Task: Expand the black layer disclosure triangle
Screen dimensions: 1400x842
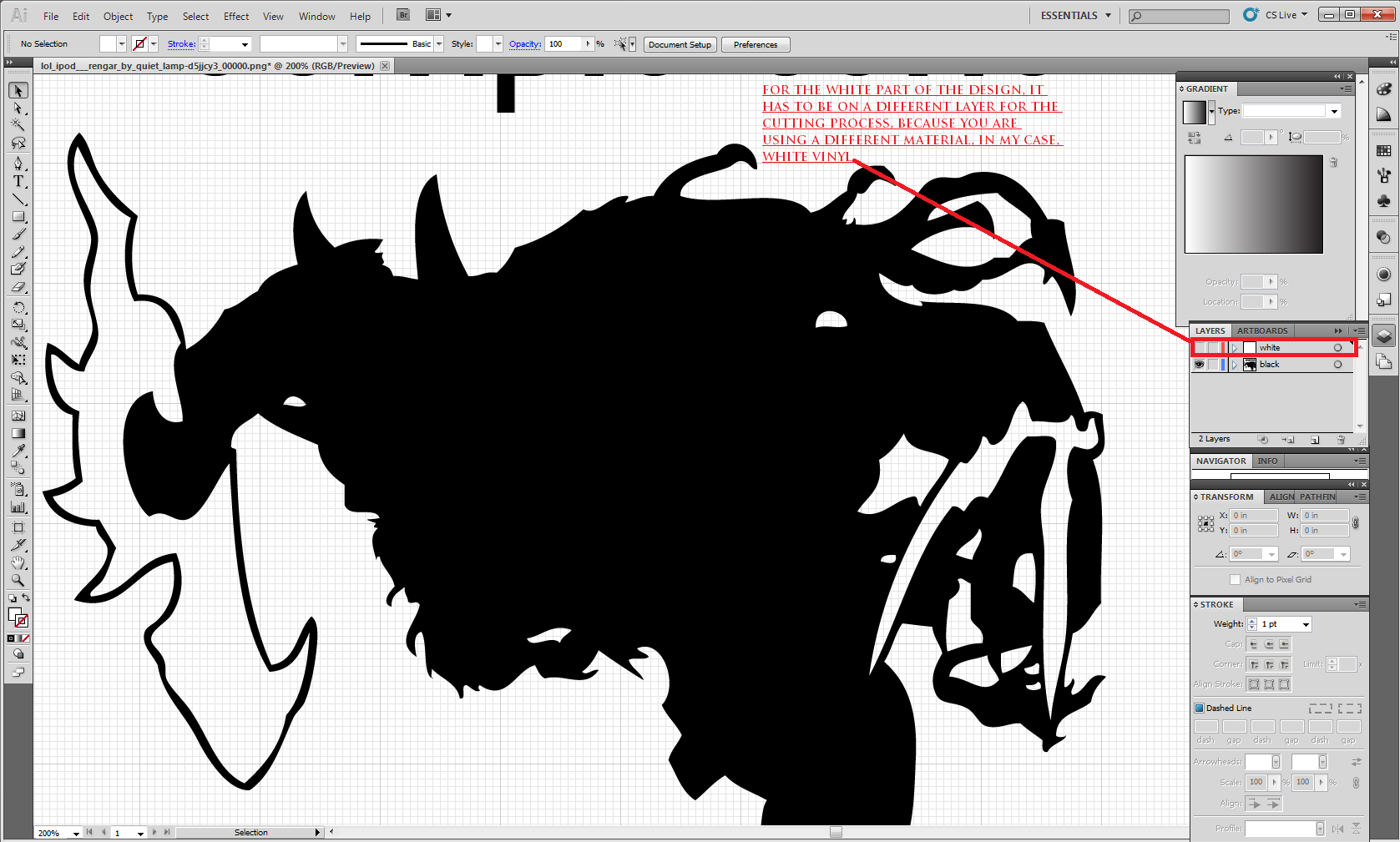Action: coord(1235,365)
